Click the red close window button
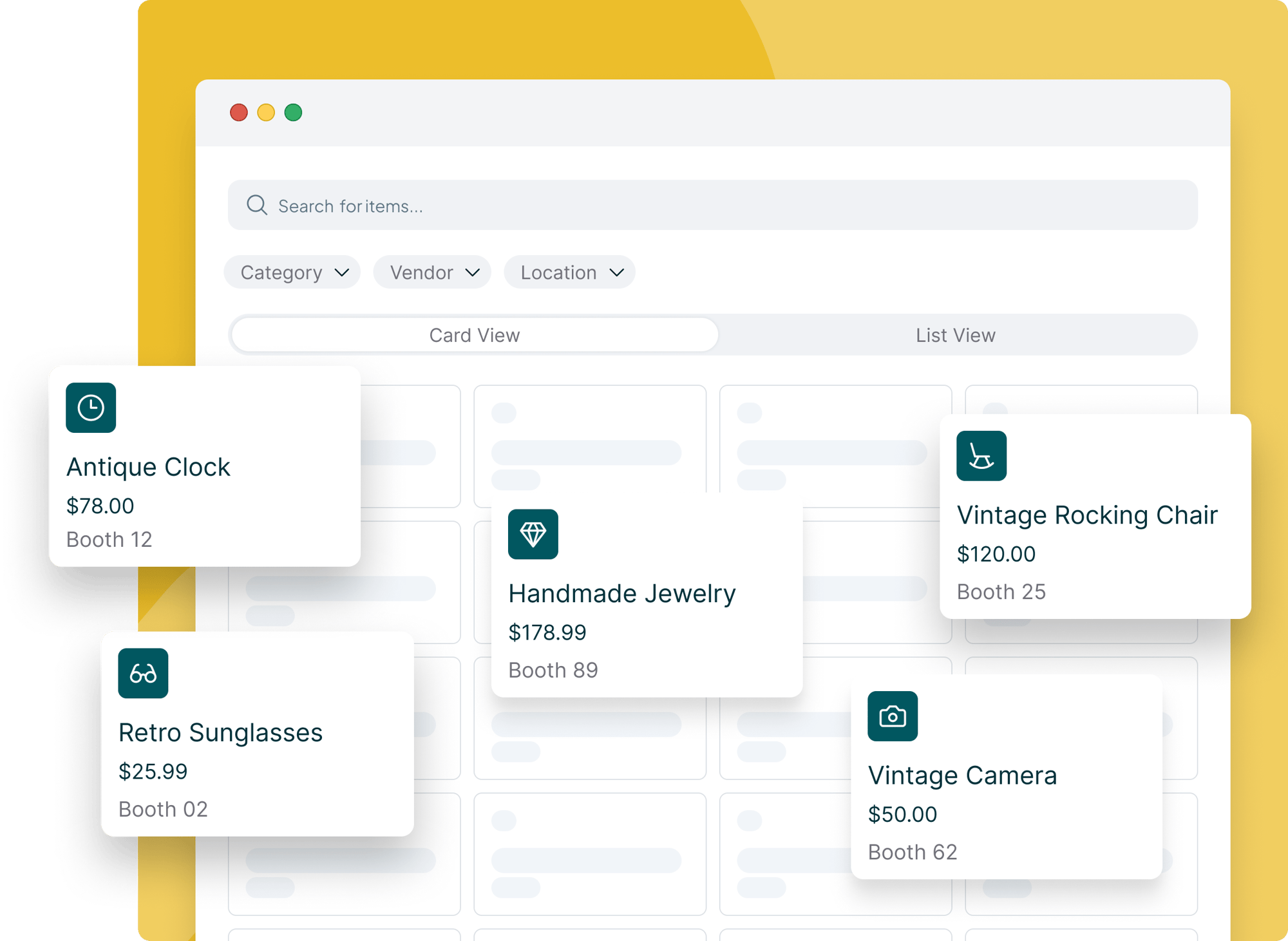This screenshot has width=1288, height=941. [239, 113]
